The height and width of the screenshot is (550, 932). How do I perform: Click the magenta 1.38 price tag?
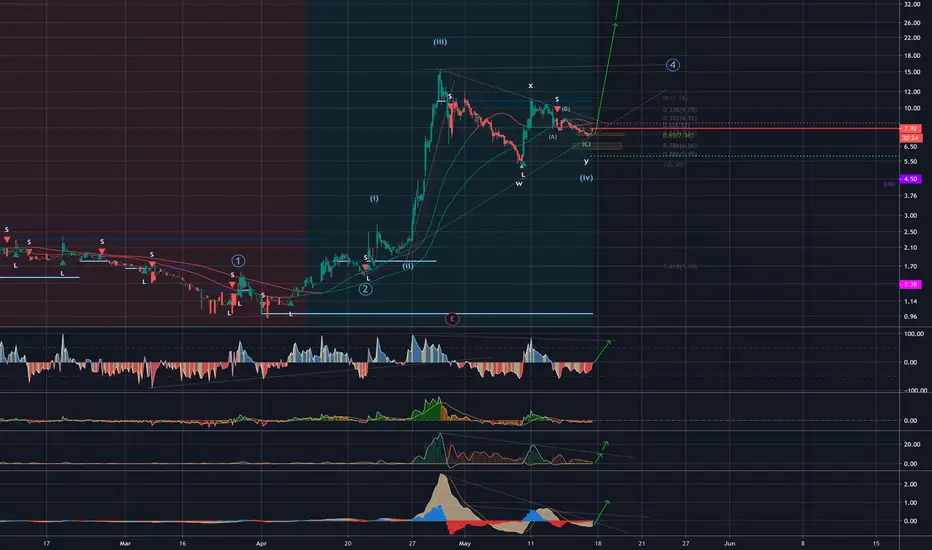click(910, 284)
